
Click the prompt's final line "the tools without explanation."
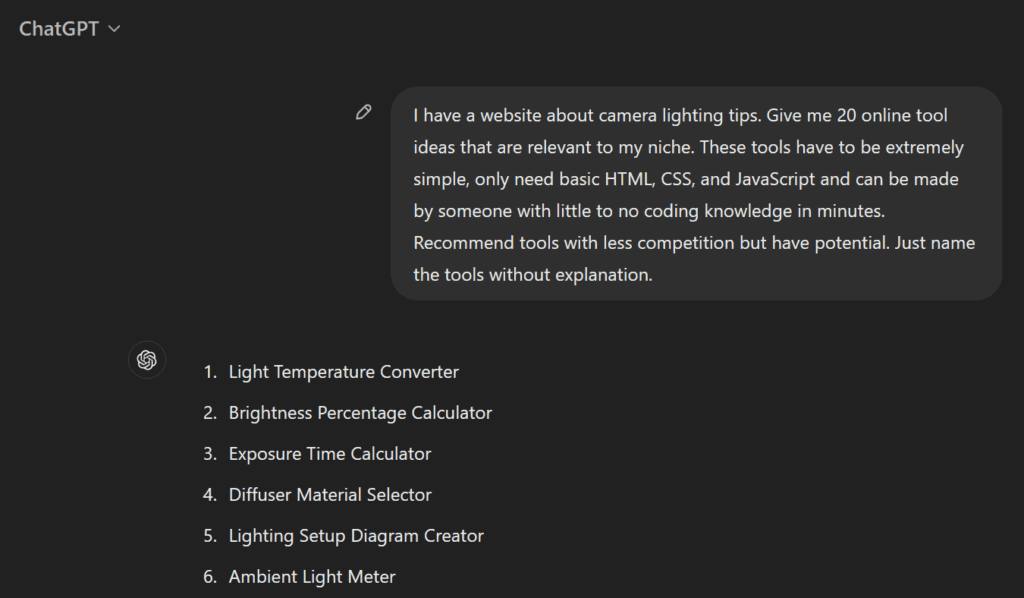tap(533, 274)
